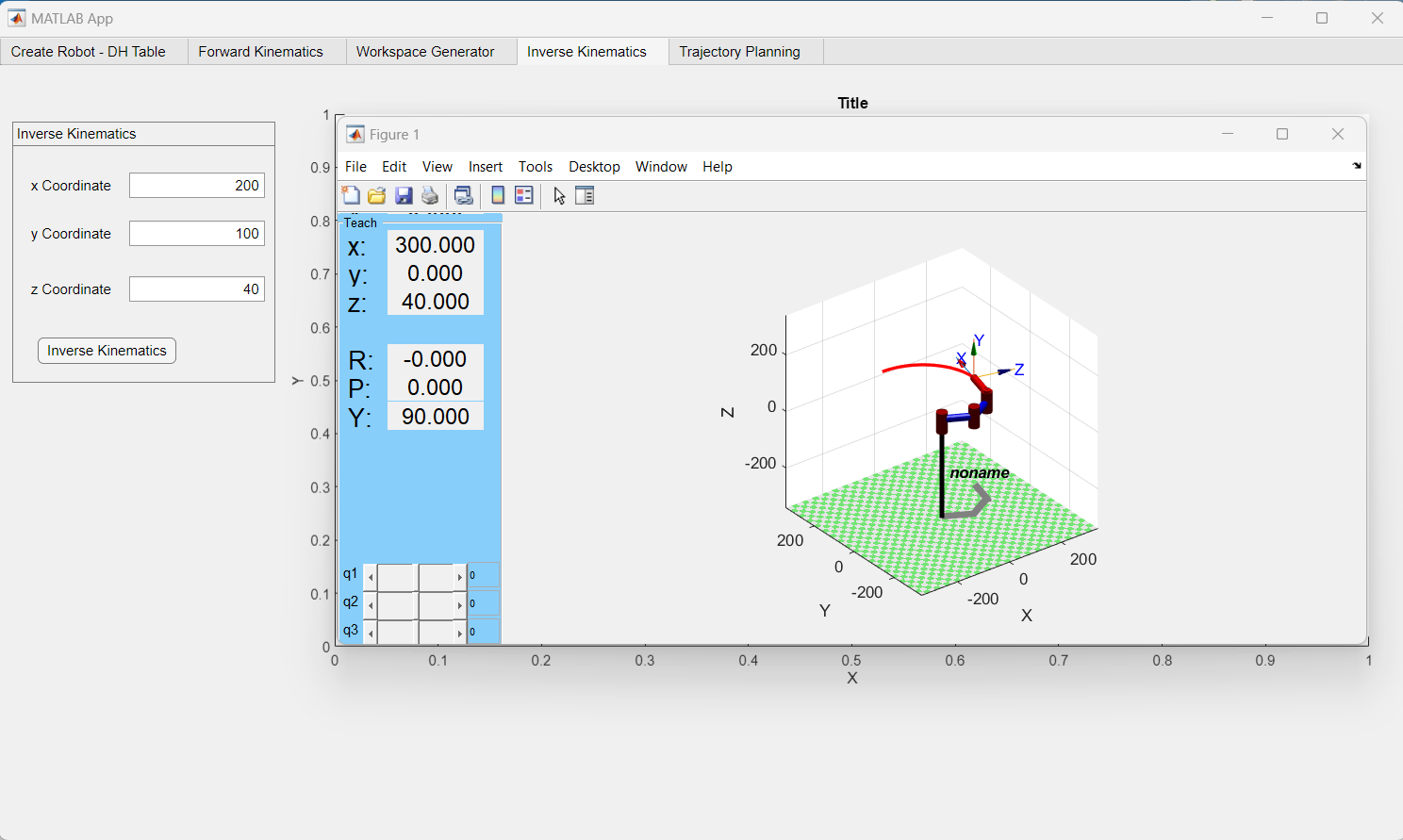The height and width of the screenshot is (840, 1403).
Task: Open print preview from the figure toolbar
Action: 430,195
